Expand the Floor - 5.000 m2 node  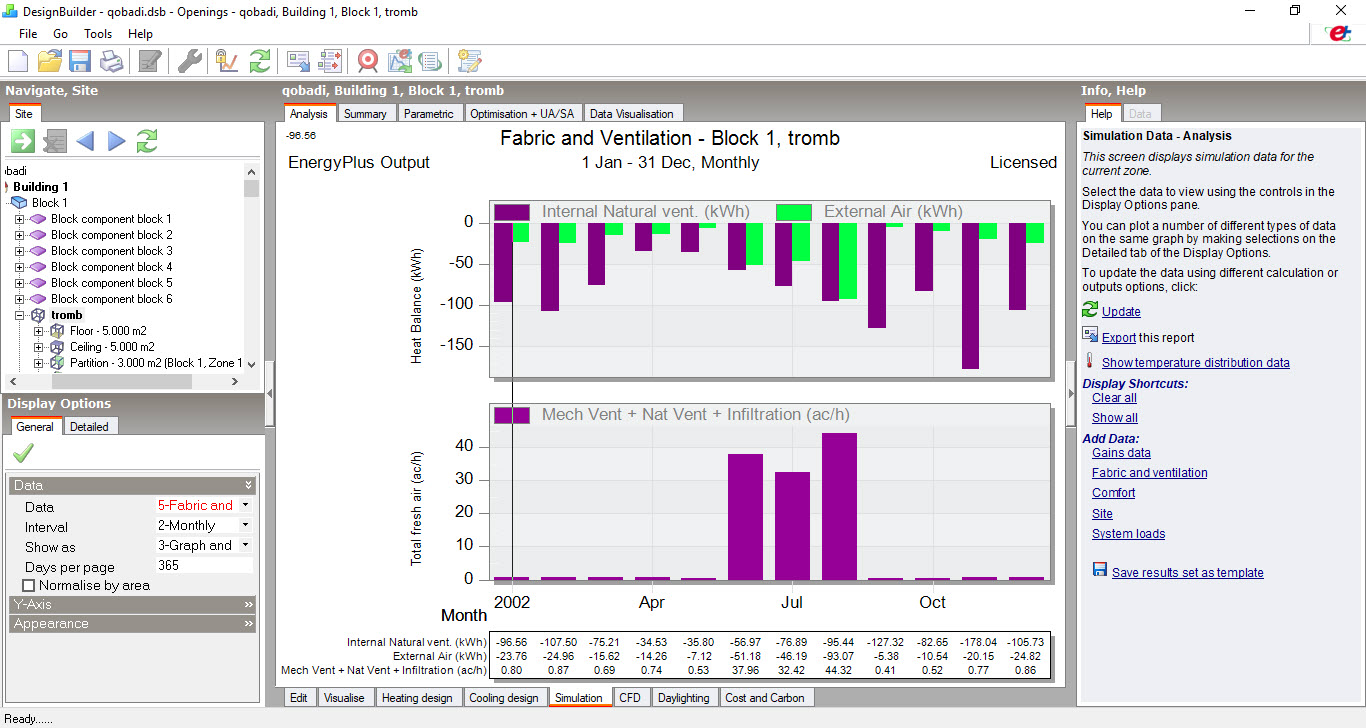click(38, 331)
